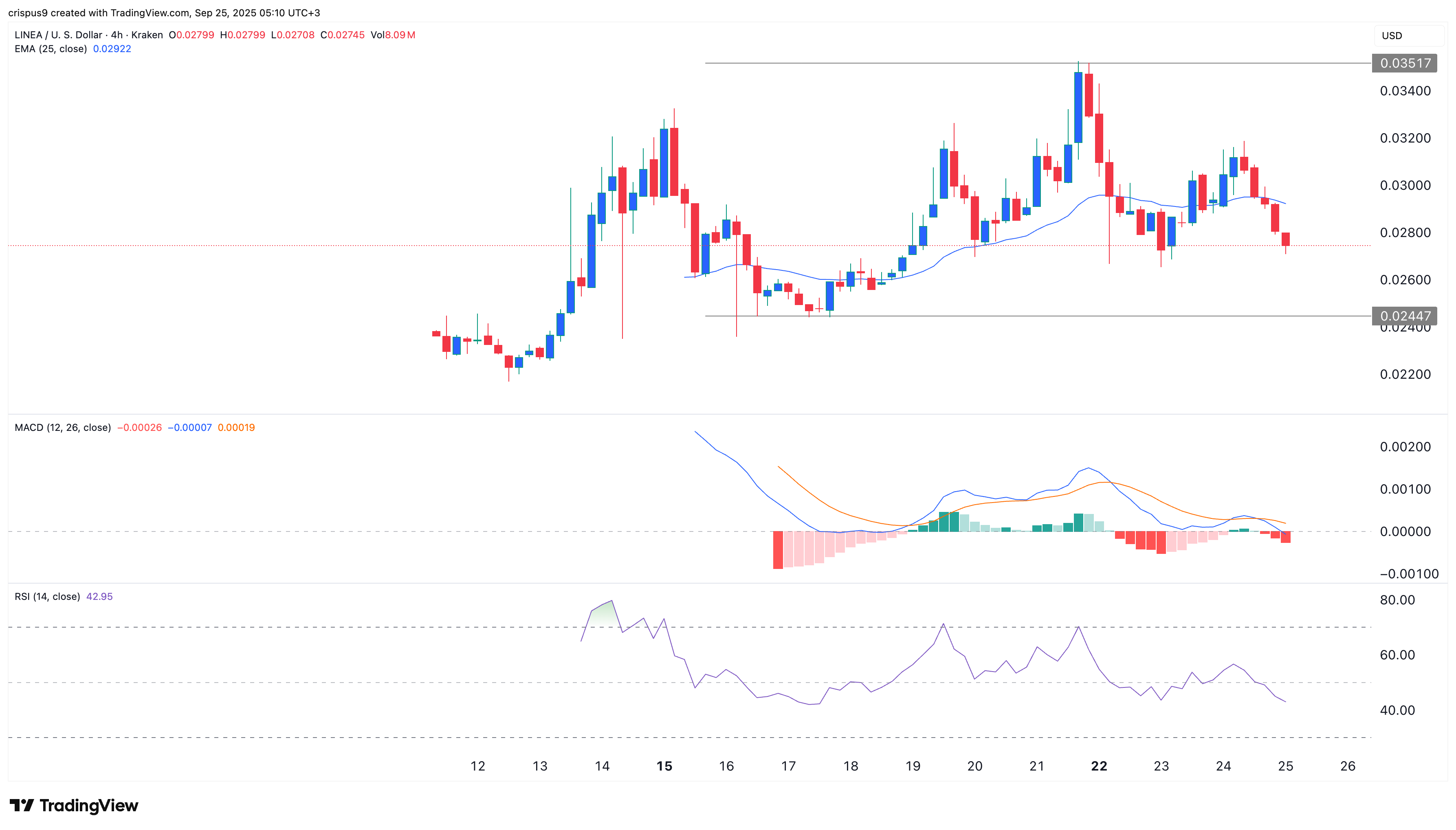The width and height of the screenshot is (1456, 830).
Task: Click the MACD signal value 0.00019
Action: pos(236,428)
